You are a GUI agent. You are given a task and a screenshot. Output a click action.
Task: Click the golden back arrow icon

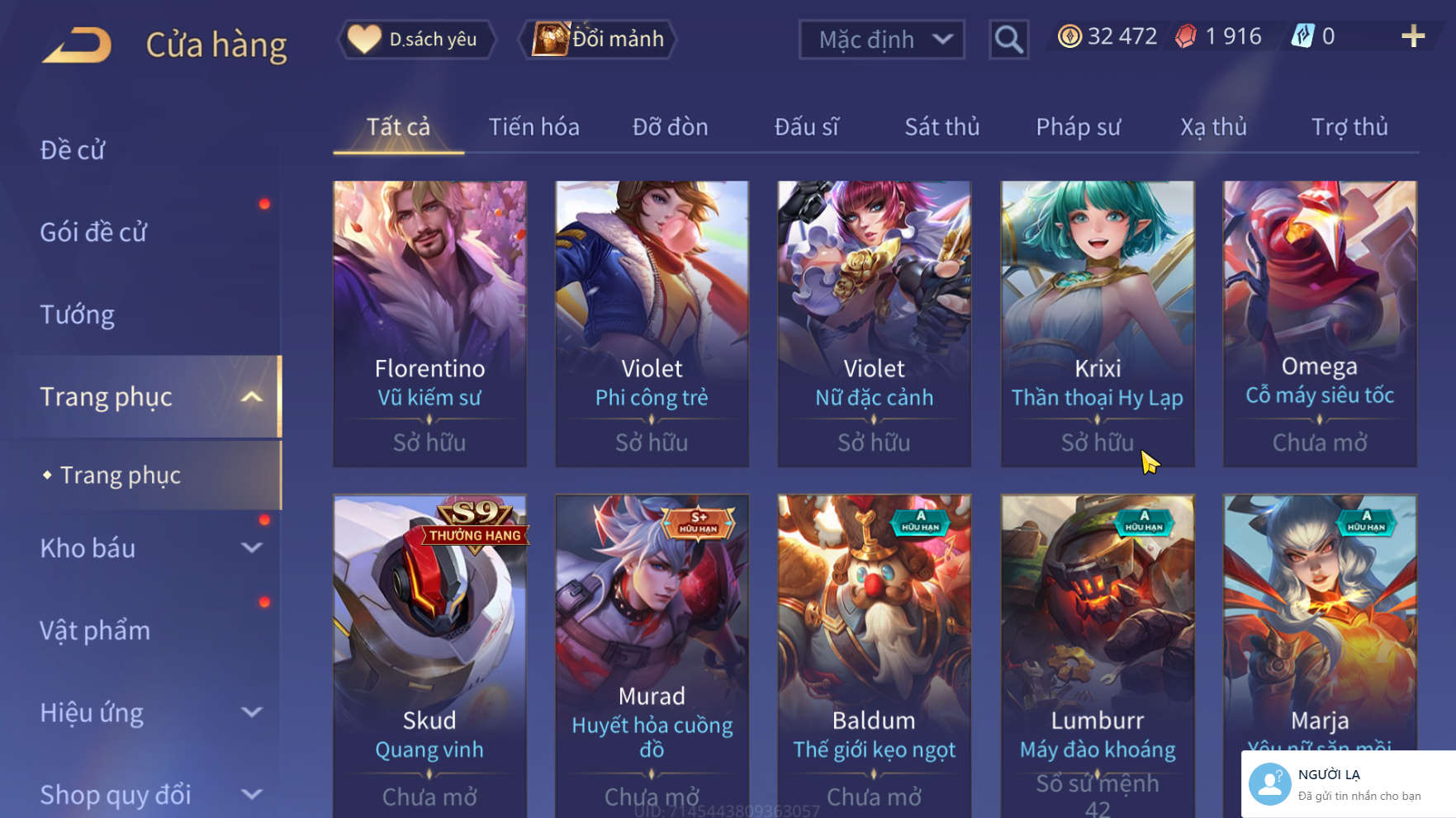tap(77, 45)
